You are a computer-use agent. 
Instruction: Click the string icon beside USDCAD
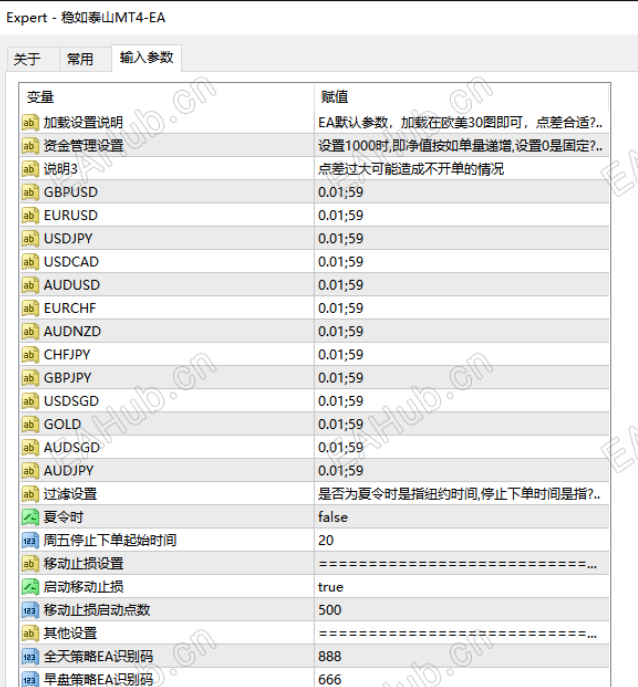coord(30,262)
